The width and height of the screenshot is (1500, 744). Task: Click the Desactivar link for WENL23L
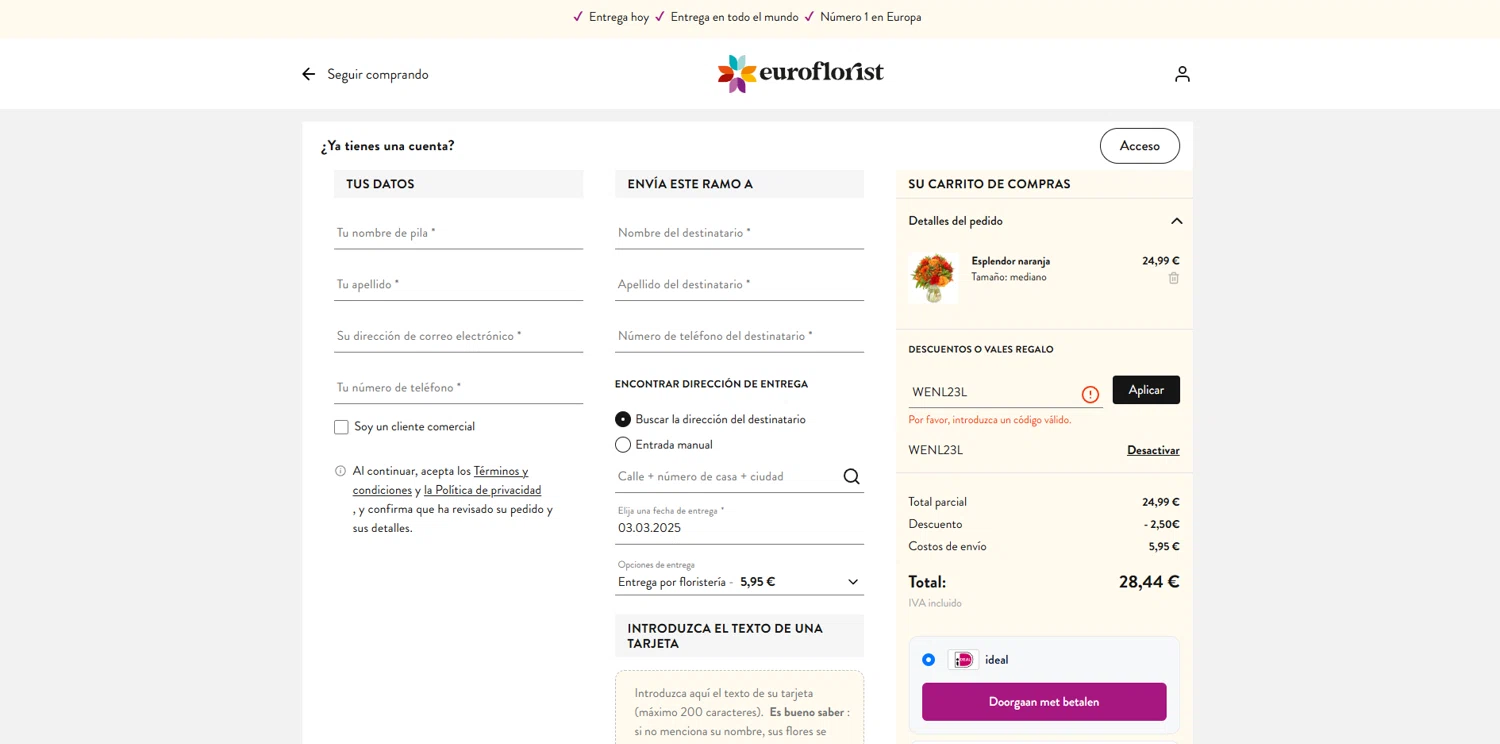[x=1153, y=450]
